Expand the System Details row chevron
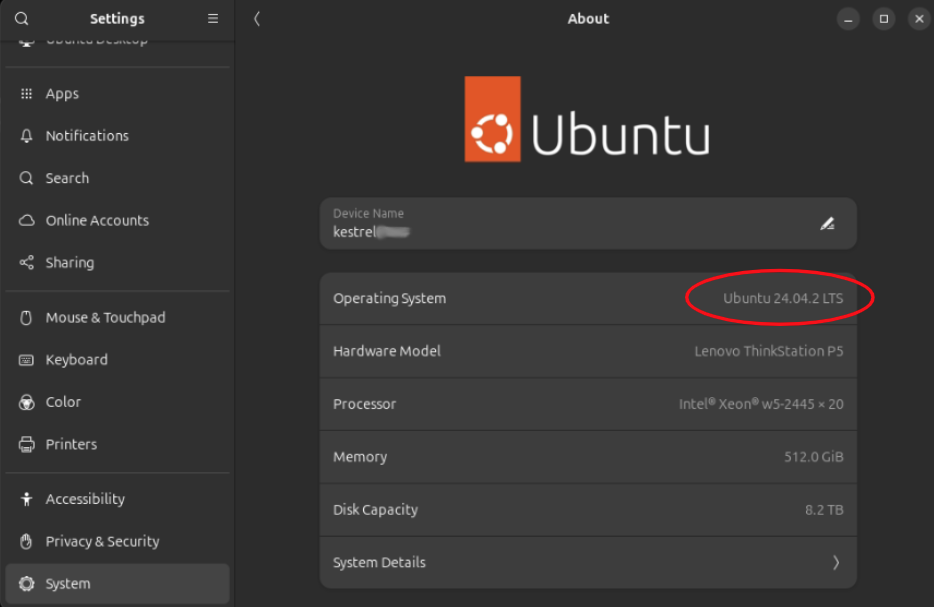Screen dimensions: 934x607 point(836,562)
